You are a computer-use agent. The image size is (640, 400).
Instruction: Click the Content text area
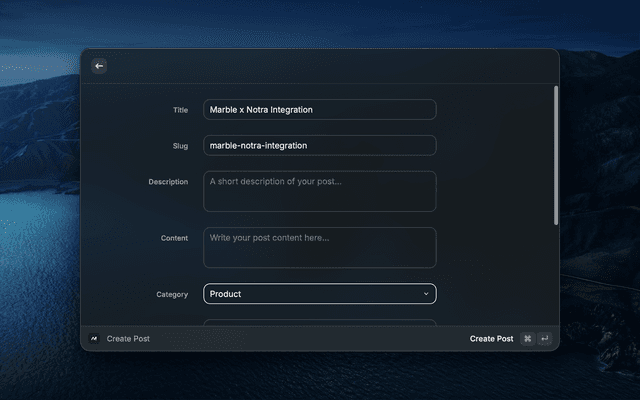[x=319, y=247]
